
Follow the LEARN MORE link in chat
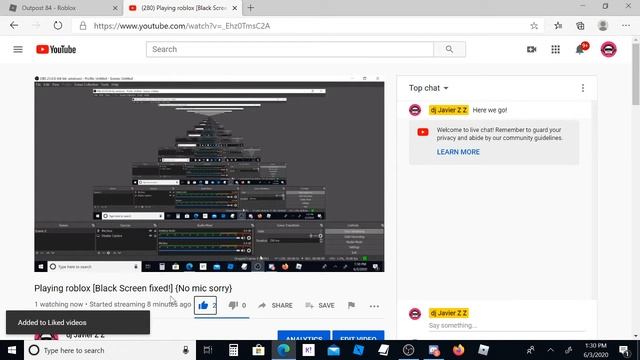(458, 152)
